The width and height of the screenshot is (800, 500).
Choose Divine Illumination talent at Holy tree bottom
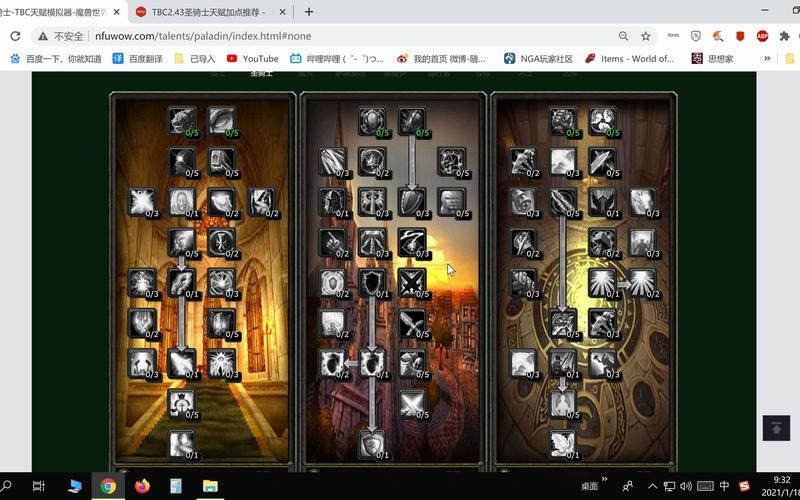coord(182,443)
